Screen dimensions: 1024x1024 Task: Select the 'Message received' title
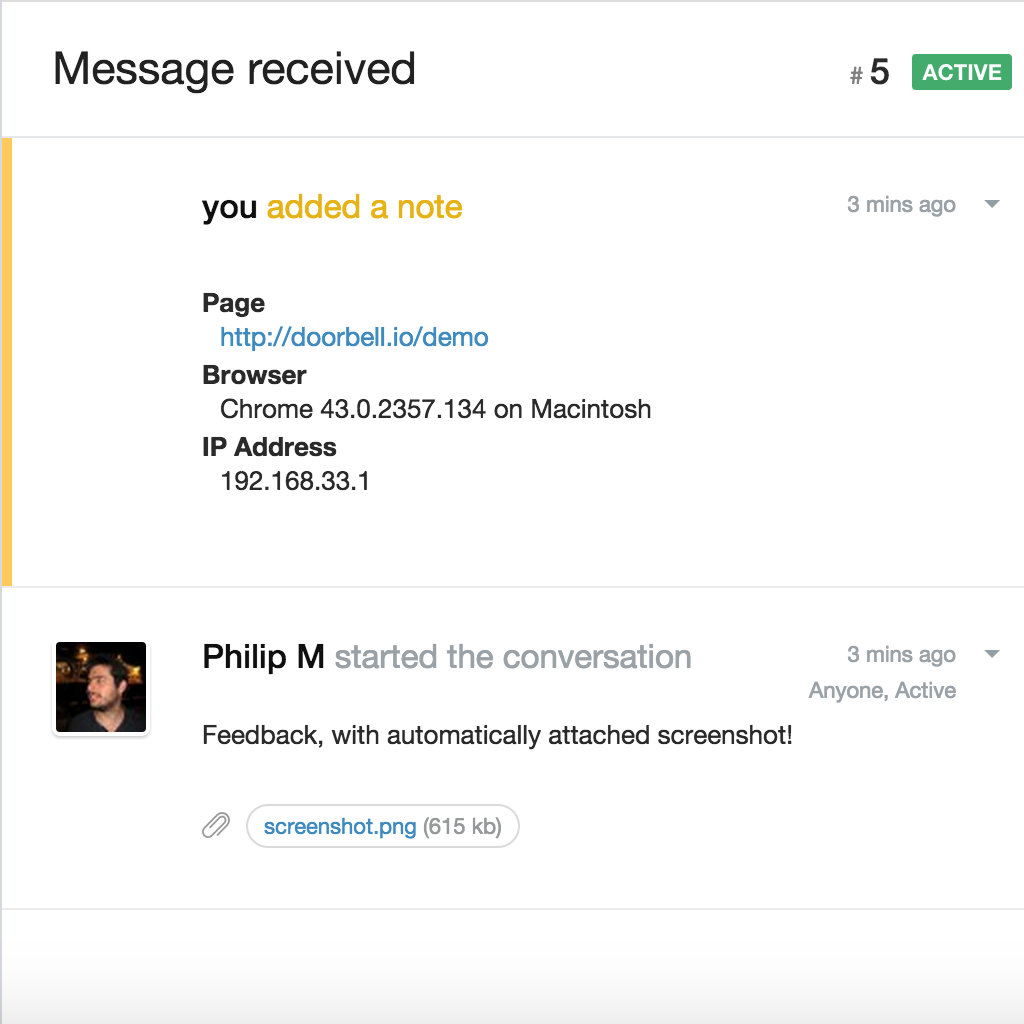[234, 69]
